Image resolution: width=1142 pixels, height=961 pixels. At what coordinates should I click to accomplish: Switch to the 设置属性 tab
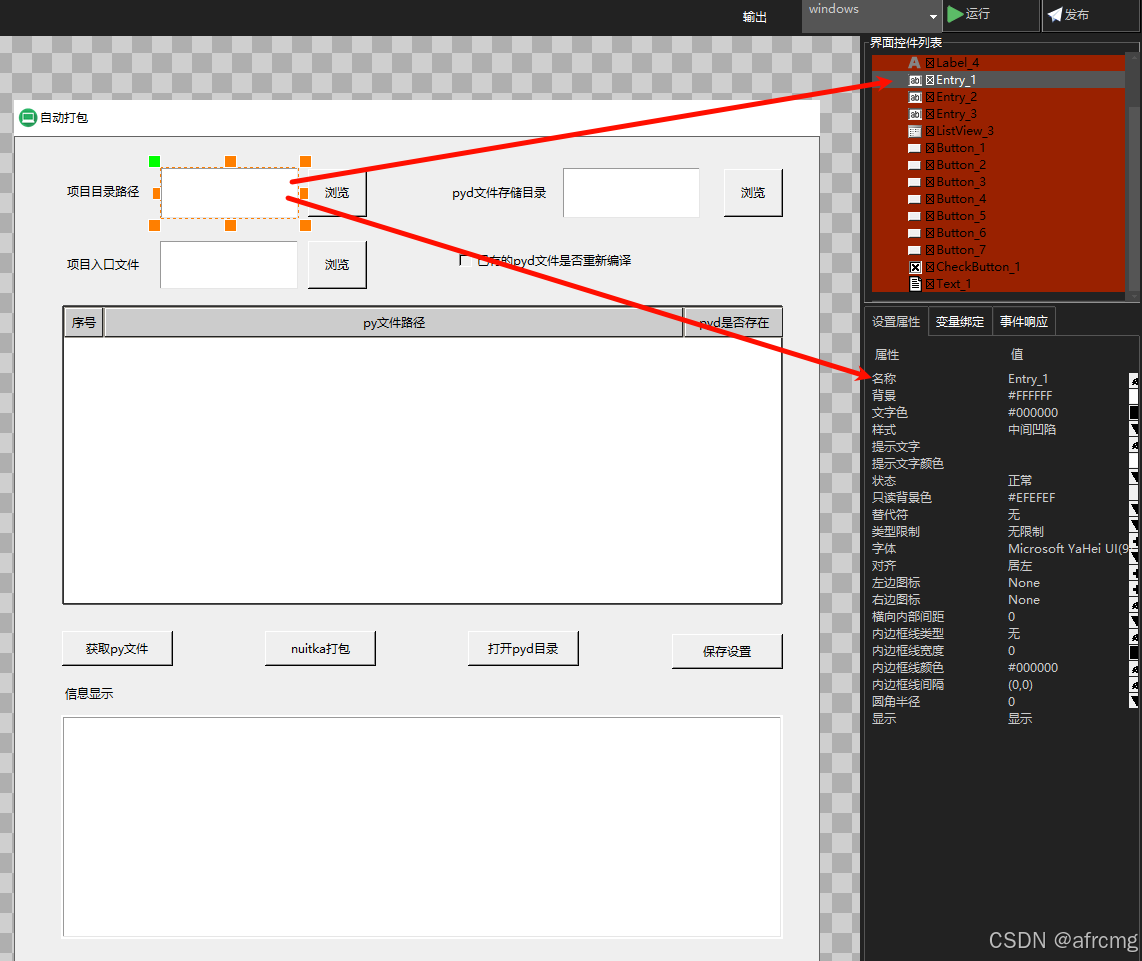896,322
